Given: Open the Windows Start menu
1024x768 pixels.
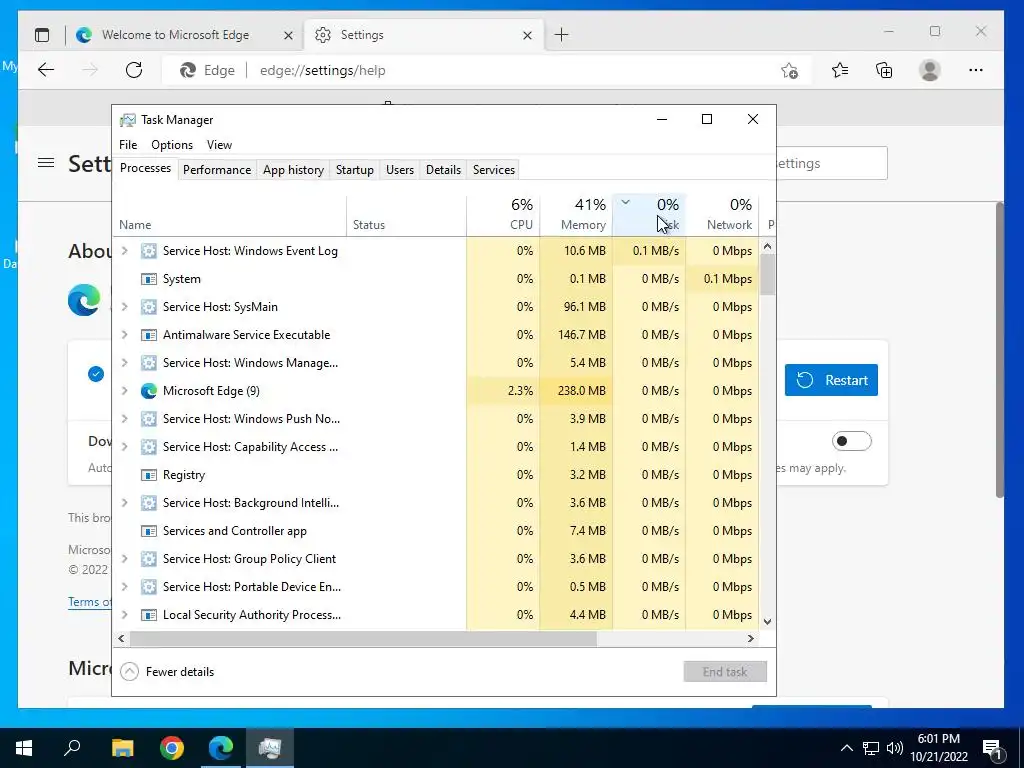Looking at the screenshot, I should (24, 748).
